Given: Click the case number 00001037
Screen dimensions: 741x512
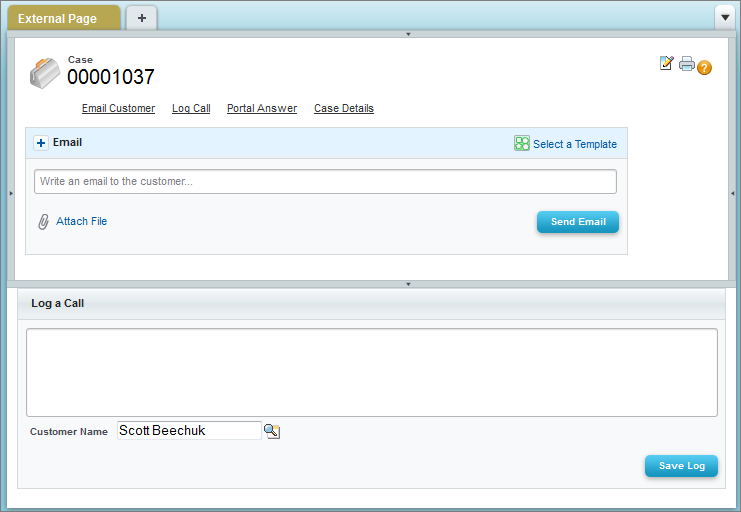Looking at the screenshot, I should (111, 77).
